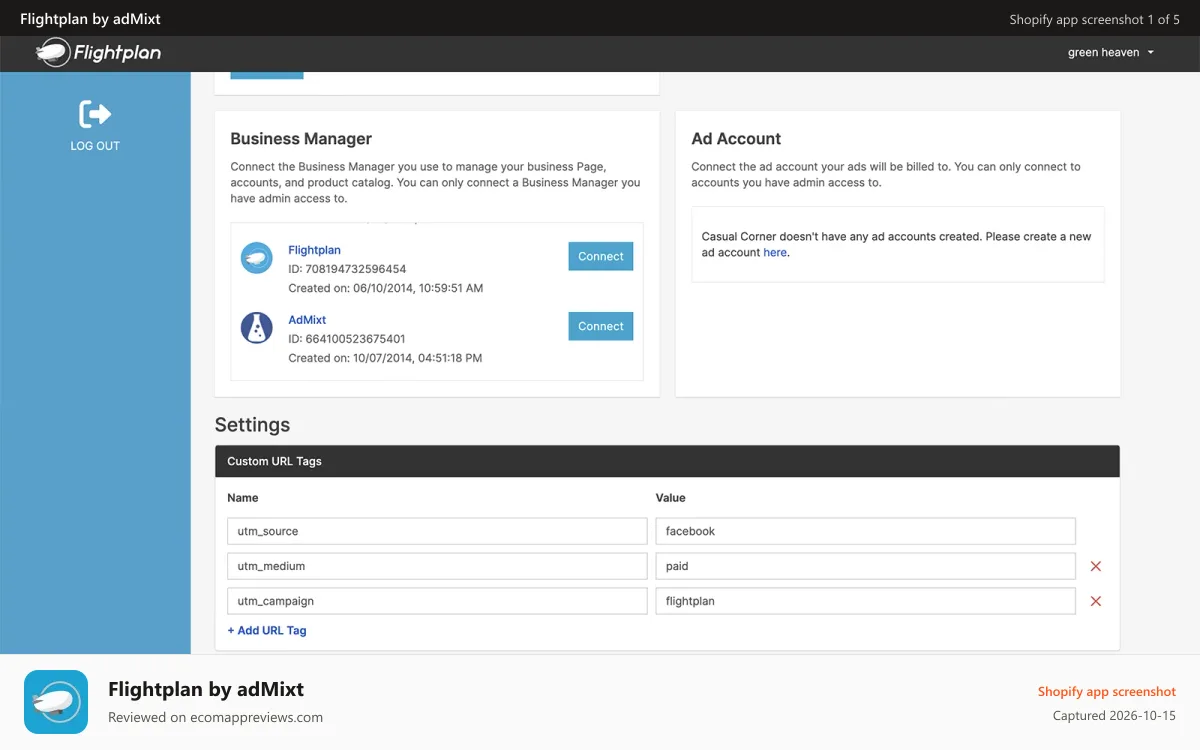Click the Flightplan blimp logo in header
Screen dimensions: 1200x750
(x=98, y=52)
